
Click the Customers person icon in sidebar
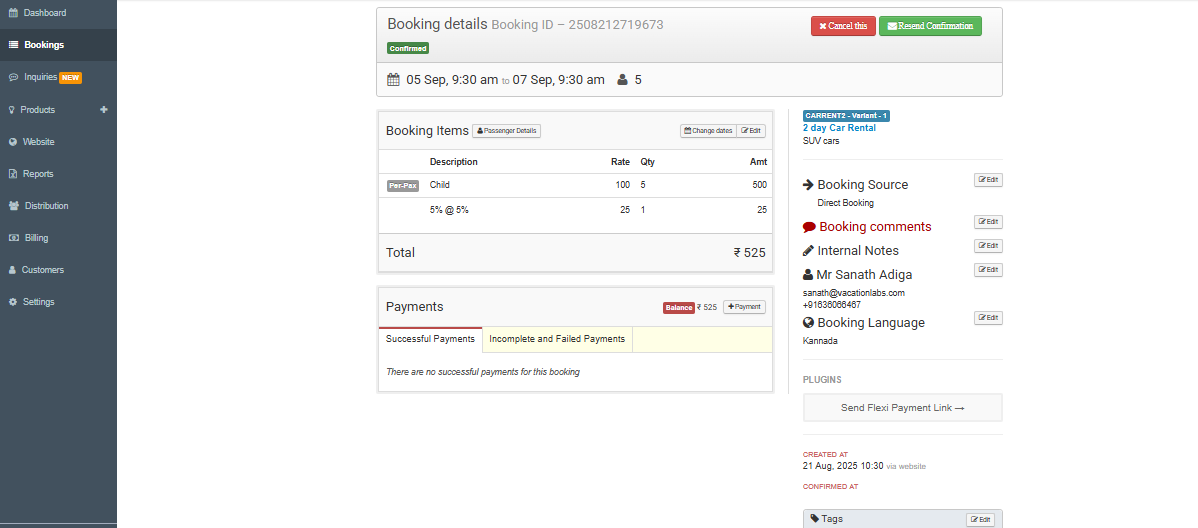click(x=13, y=270)
